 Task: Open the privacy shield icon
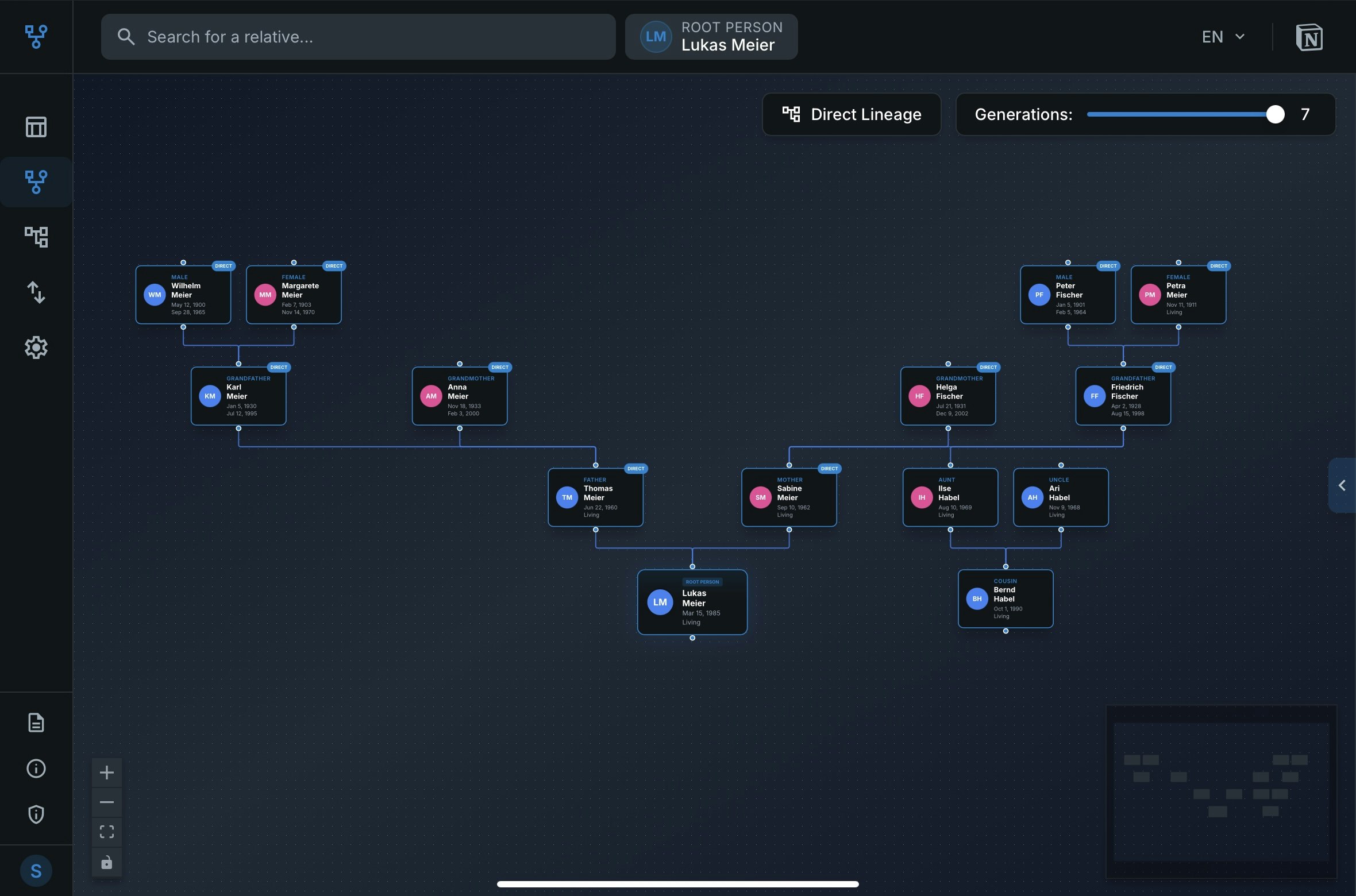(36, 814)
